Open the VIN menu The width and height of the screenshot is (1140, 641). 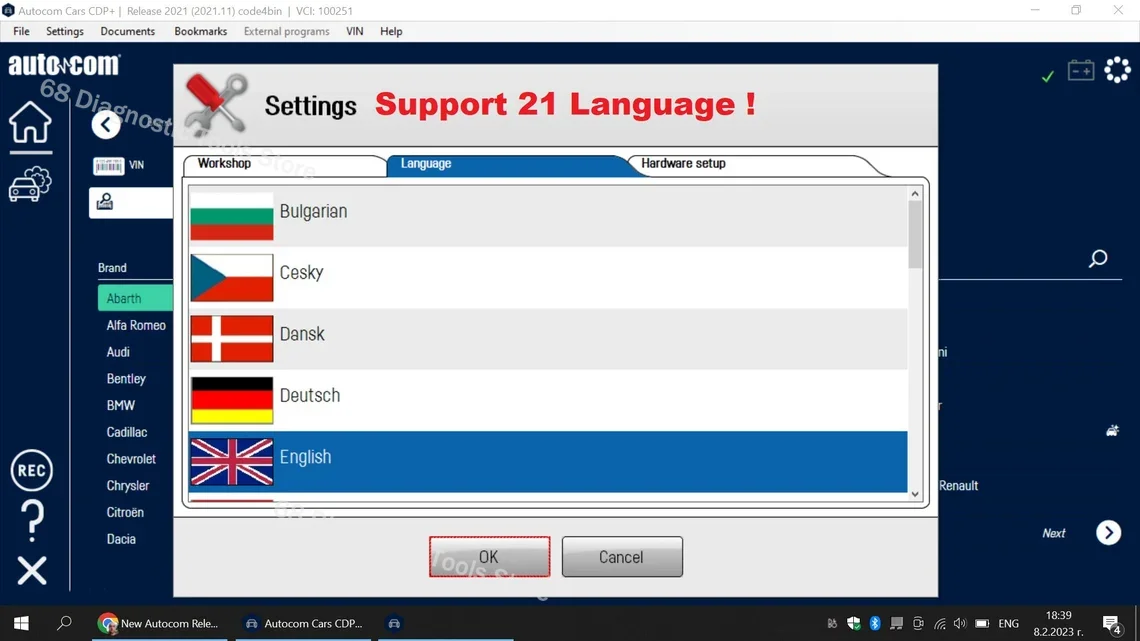point(355,31)
